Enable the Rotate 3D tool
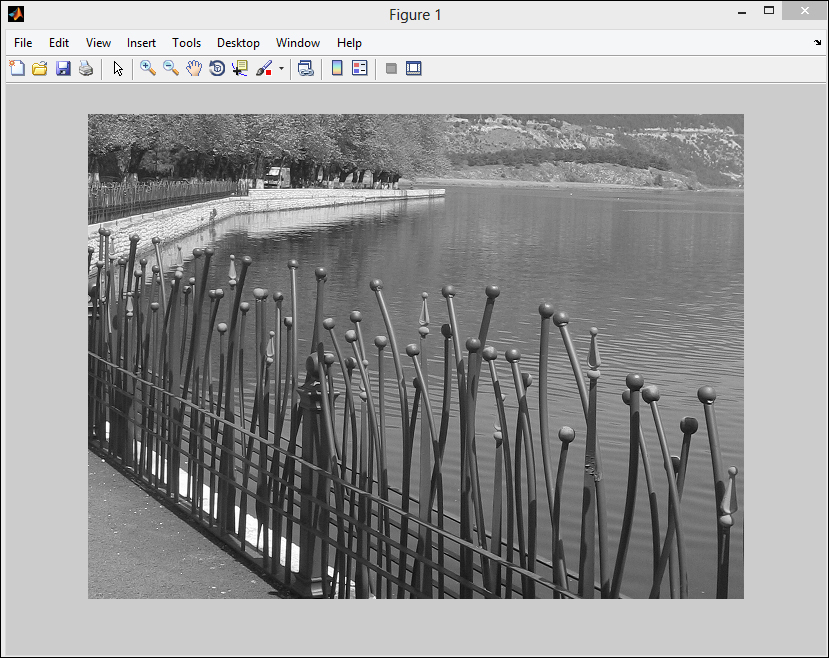Image resolution: width=829 pixels, height=658 pixels. (217, 68)
